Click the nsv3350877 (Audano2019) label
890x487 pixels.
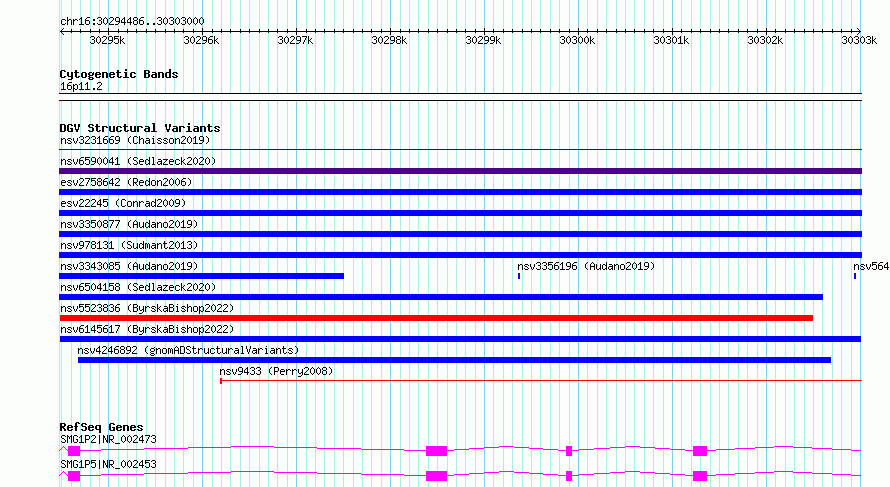pyautogui.click(x=129, y=224)
